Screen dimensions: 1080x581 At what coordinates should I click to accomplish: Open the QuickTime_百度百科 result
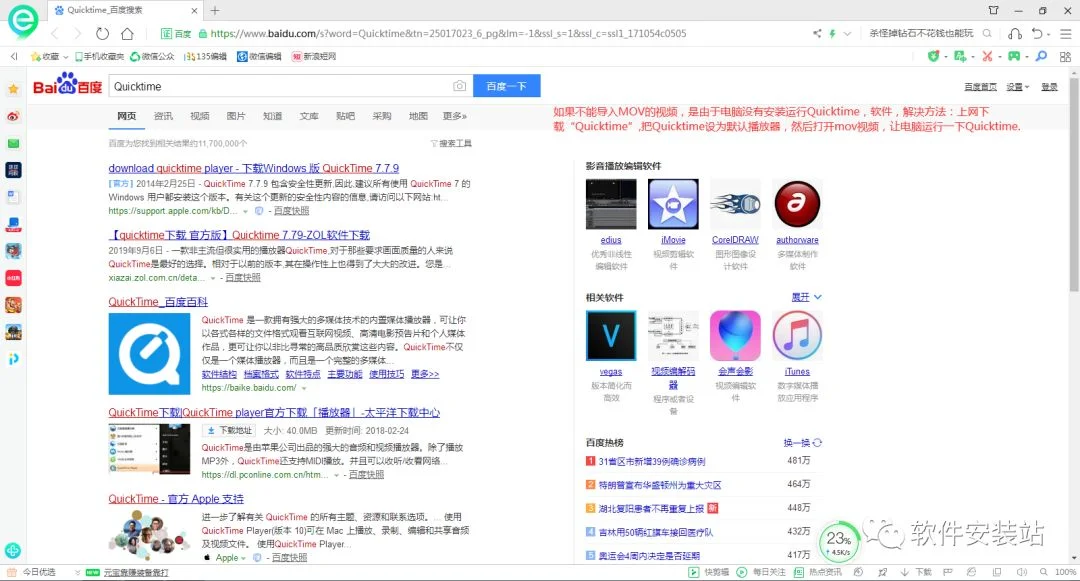(158, 302)
